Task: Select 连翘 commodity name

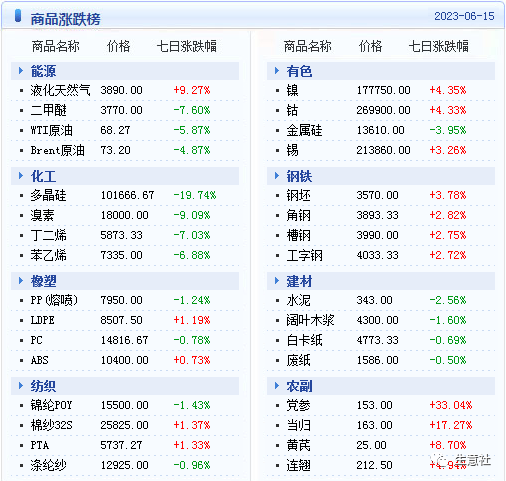Action: pyautogui.click(x=298, y=465)
